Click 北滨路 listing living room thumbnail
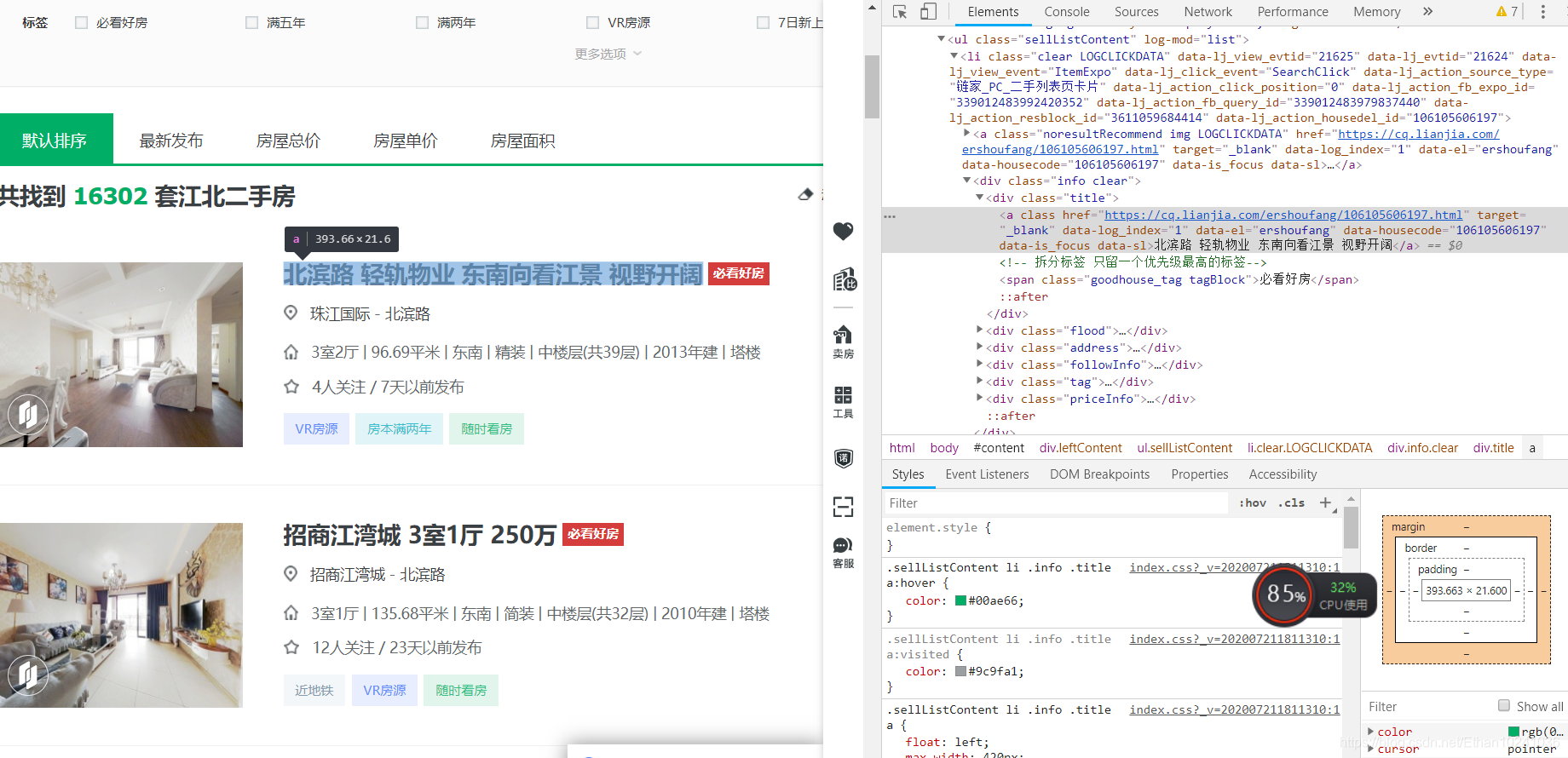1568x758 pixels. 121,354
